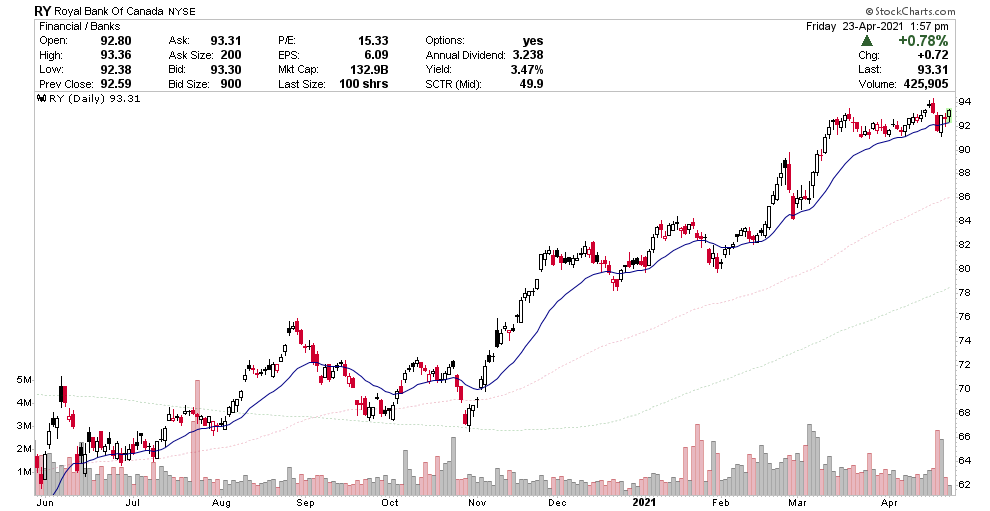Click the 5M volume axis label
Image resolution: width=990 pixels, height=511 pixels.
(24, 380)
